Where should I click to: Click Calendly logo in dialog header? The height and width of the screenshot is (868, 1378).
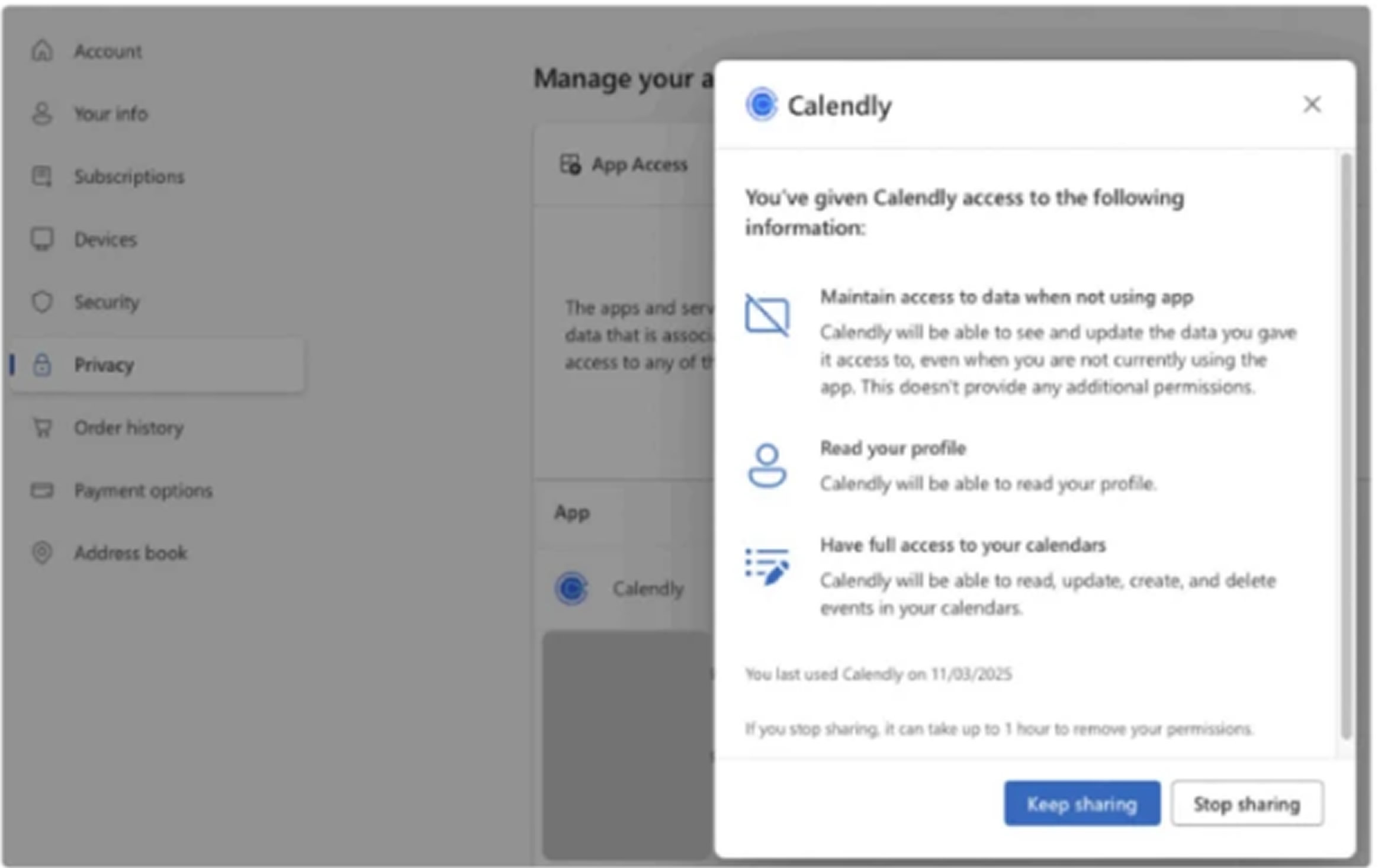(x=761, y=105)
